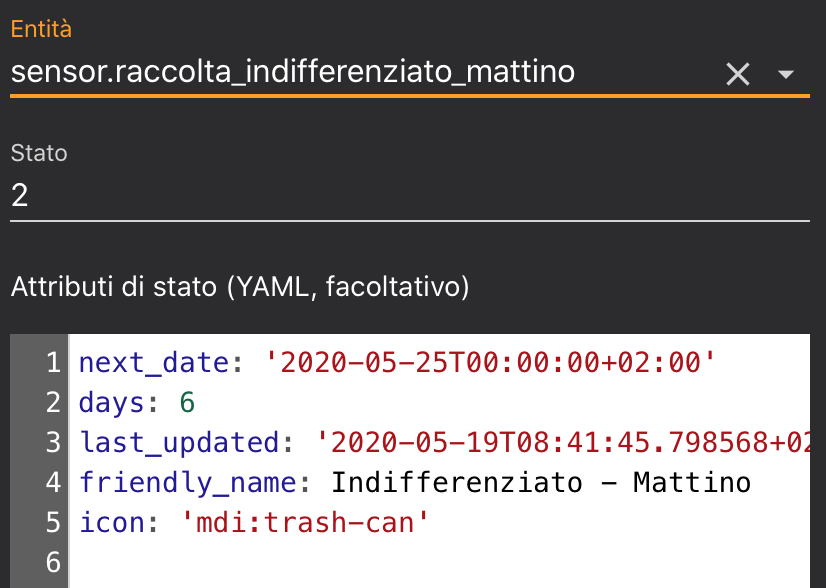This screenshot has width=826, height=588.
Task: Click the Attributi di stato label
Action: tap(240, 288)
